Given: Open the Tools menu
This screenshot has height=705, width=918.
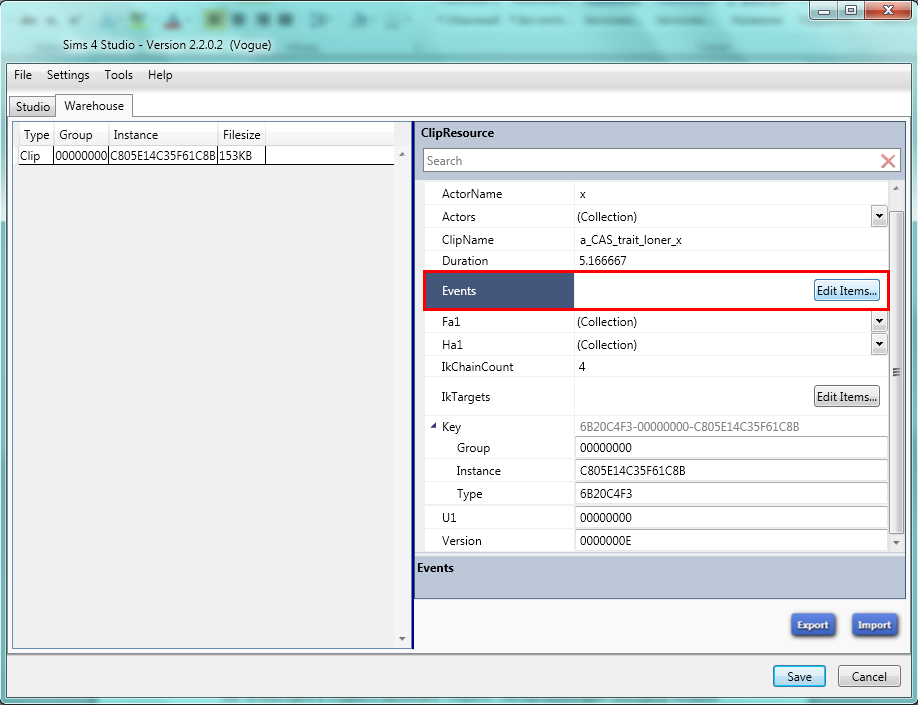Looking at the screenshot, I should [x=118, y=75].
